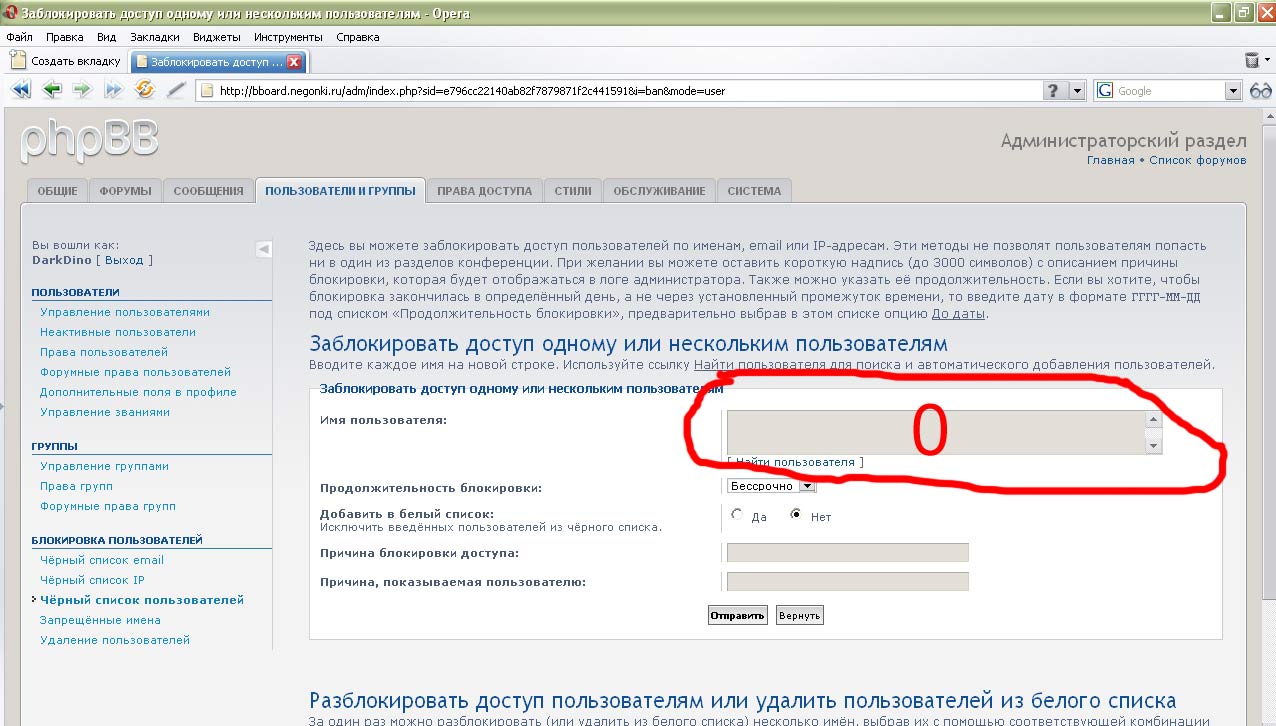
Task: Go back with the green arrow
Action: (51, 90)
